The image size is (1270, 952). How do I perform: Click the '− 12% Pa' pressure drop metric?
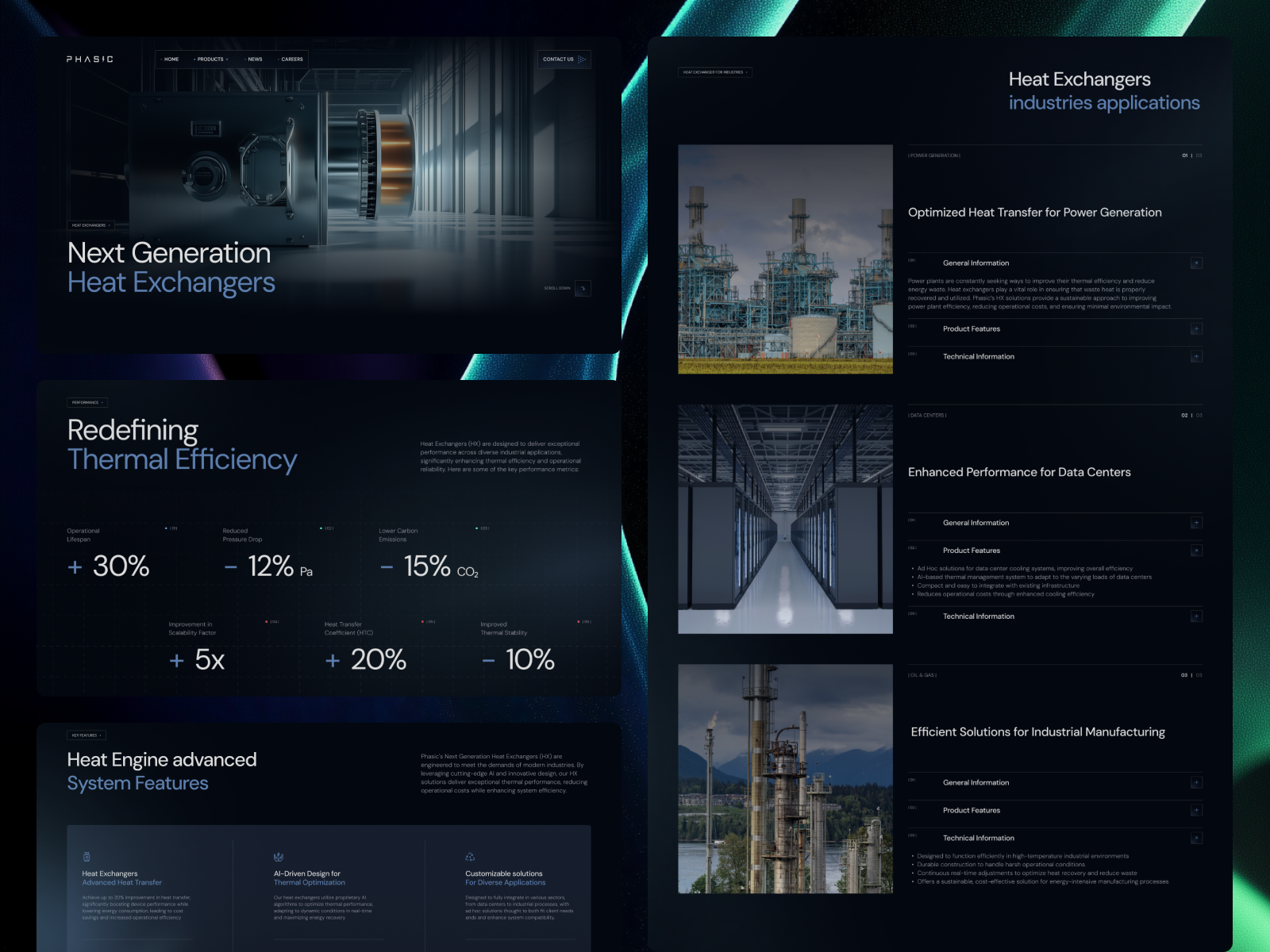click(x=268, y=566)
